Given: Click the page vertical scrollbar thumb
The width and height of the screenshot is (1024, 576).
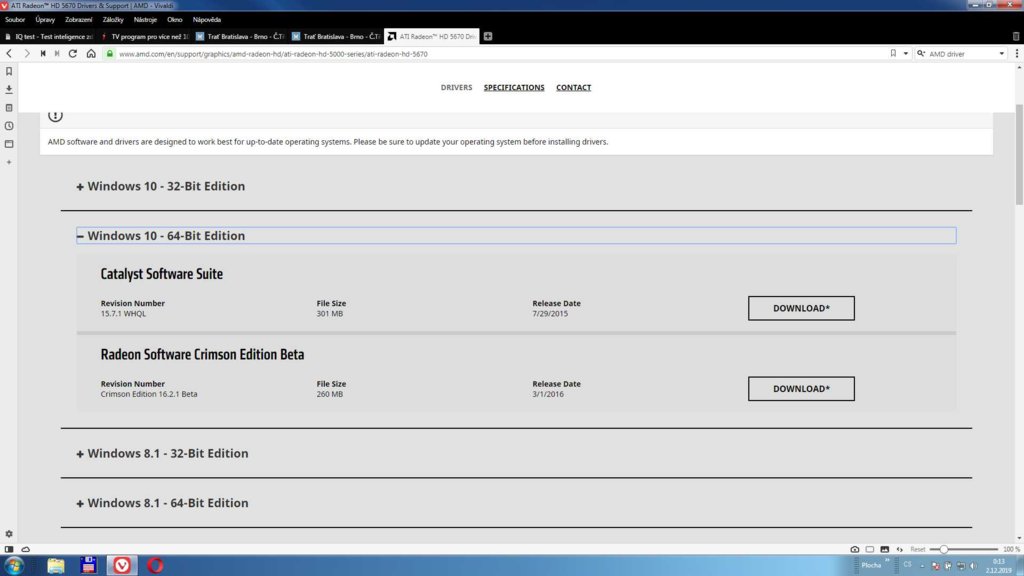Looking at the screenshot, I should point(1019,153).
